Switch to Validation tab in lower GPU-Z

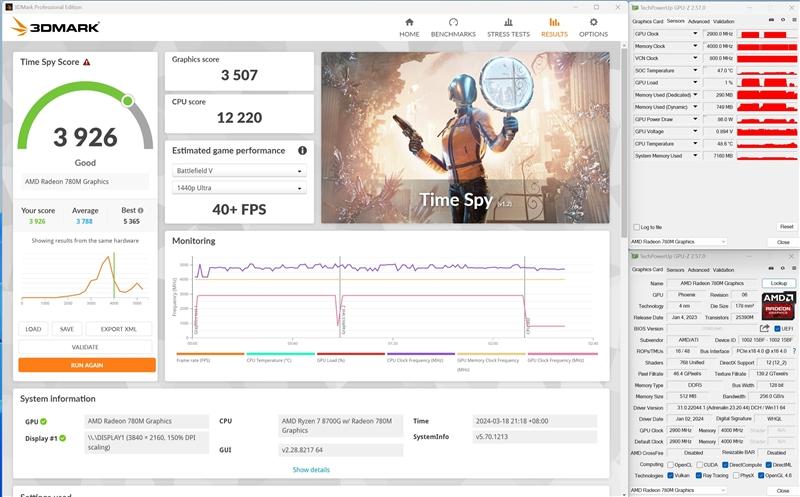tap(723, 269)
